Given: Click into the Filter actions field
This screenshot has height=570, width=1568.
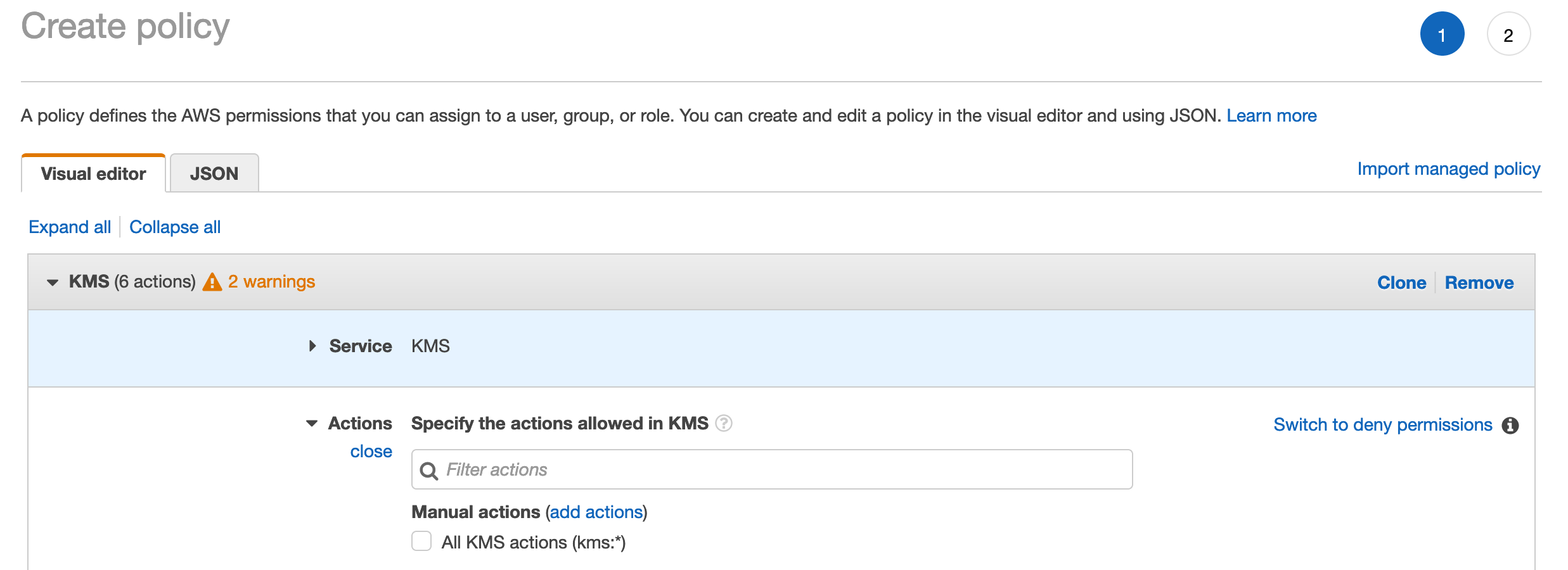Looking at the screenshot, I should coord(780,470).
